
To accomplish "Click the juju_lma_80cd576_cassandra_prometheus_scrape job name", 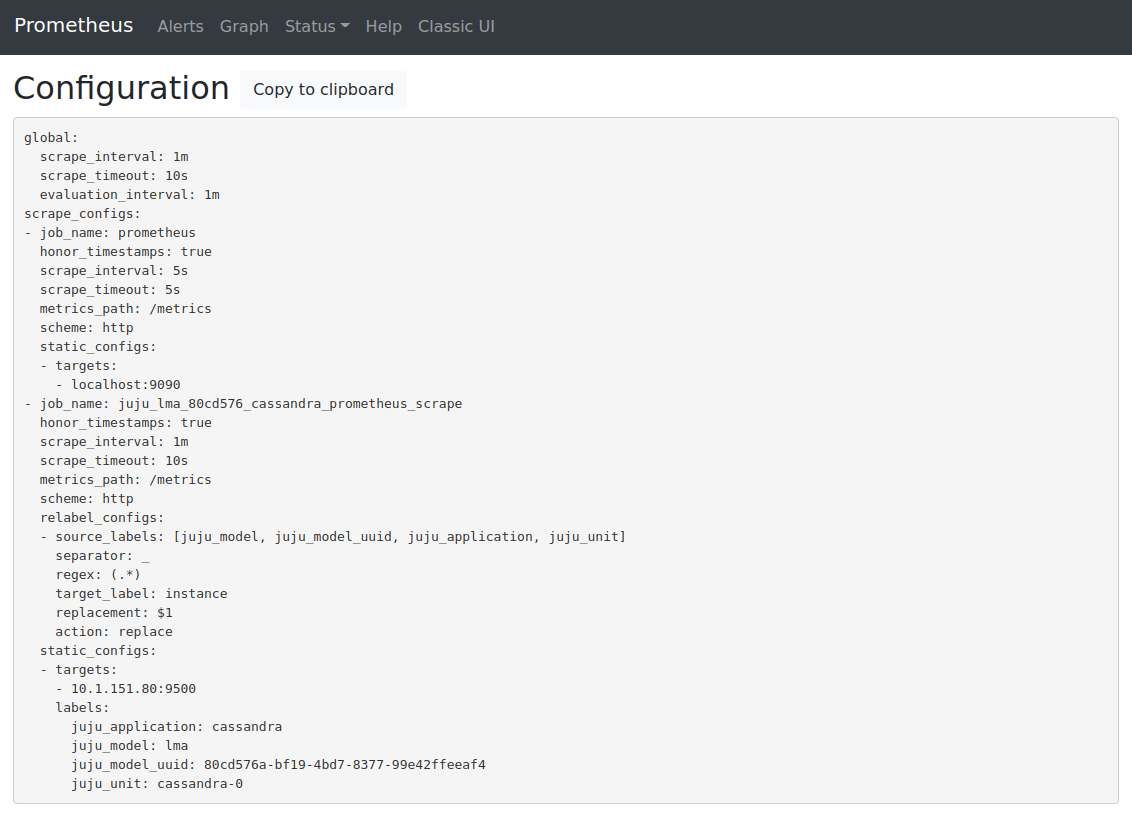I will tap(290, 404).
